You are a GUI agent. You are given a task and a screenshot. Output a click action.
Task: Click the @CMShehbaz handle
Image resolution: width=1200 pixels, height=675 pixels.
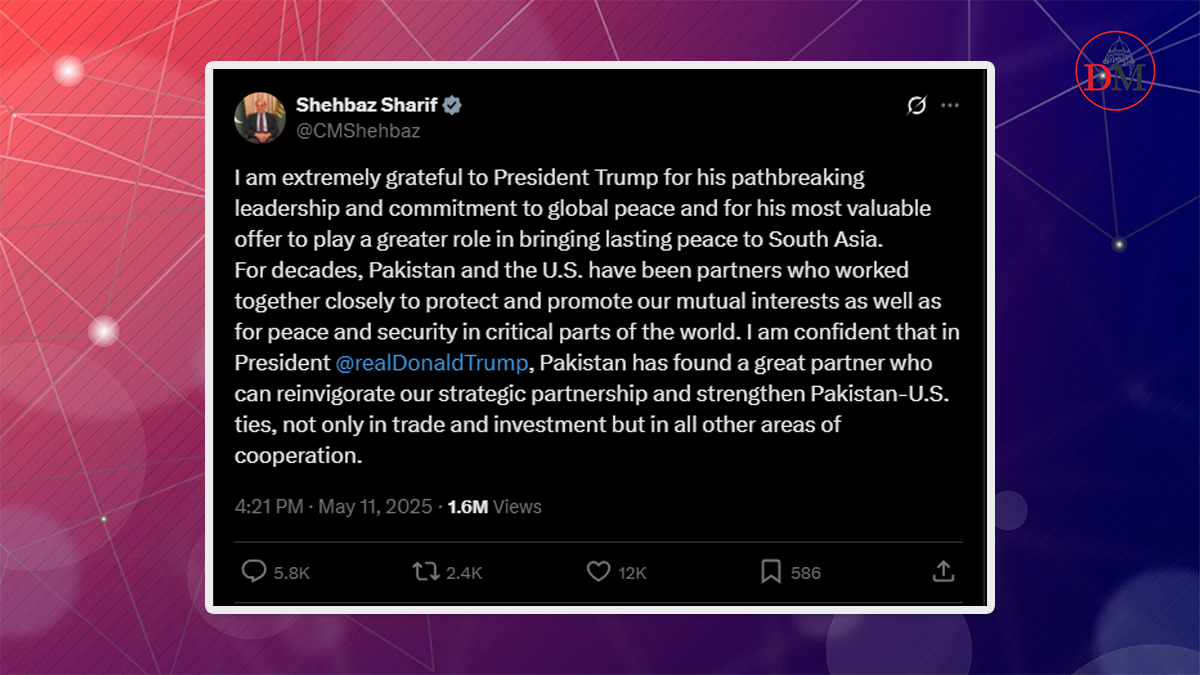358,130
